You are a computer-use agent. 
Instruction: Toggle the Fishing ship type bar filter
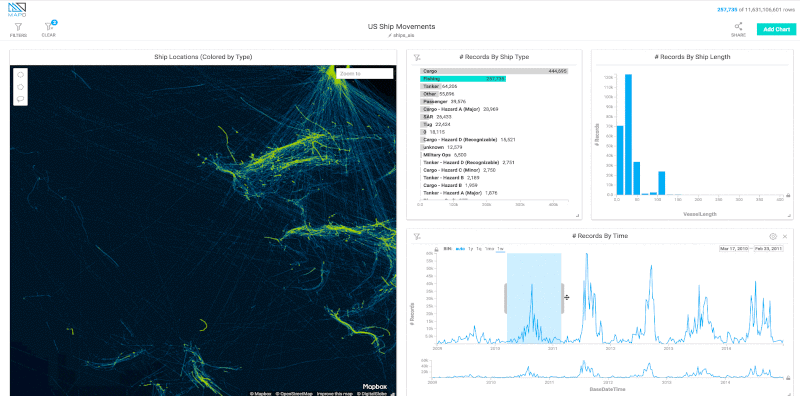[x=463, y=79]
